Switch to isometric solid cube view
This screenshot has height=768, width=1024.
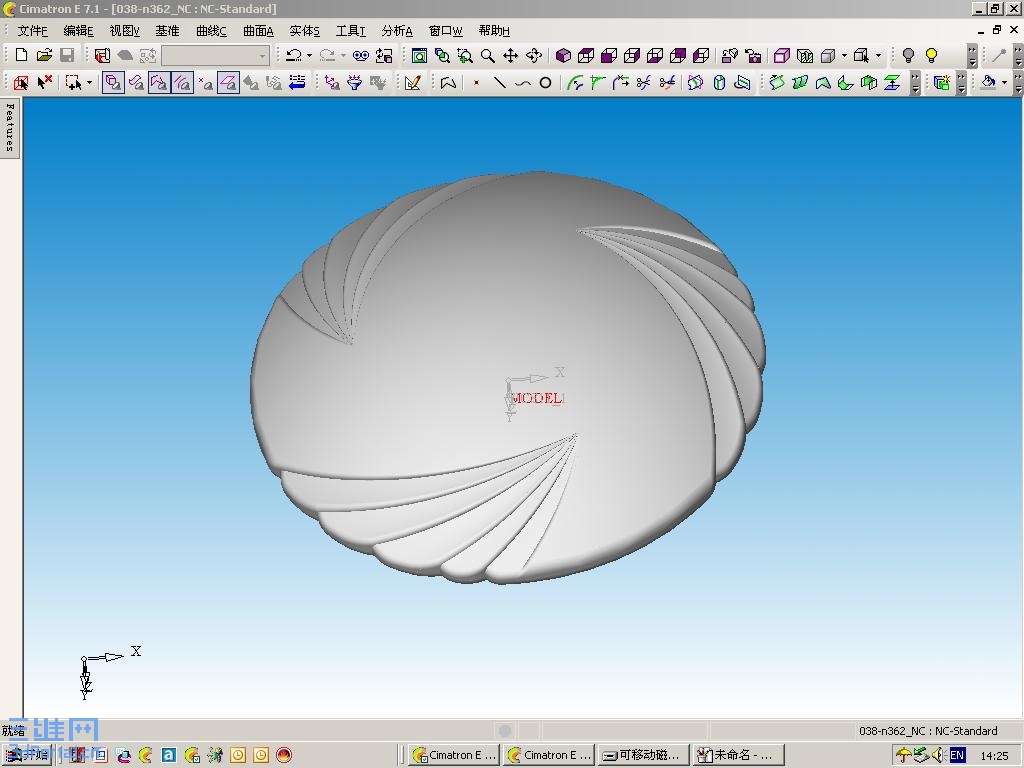(x=563, y=56)
